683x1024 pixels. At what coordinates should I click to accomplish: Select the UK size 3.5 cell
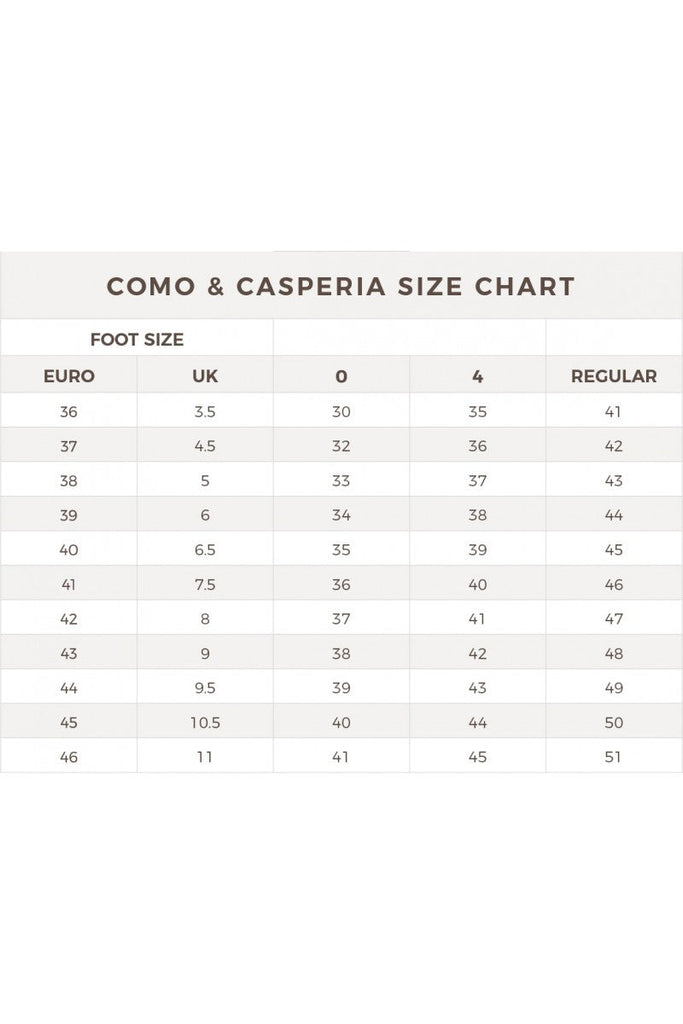pyautogui.click(x=205, y=411)
